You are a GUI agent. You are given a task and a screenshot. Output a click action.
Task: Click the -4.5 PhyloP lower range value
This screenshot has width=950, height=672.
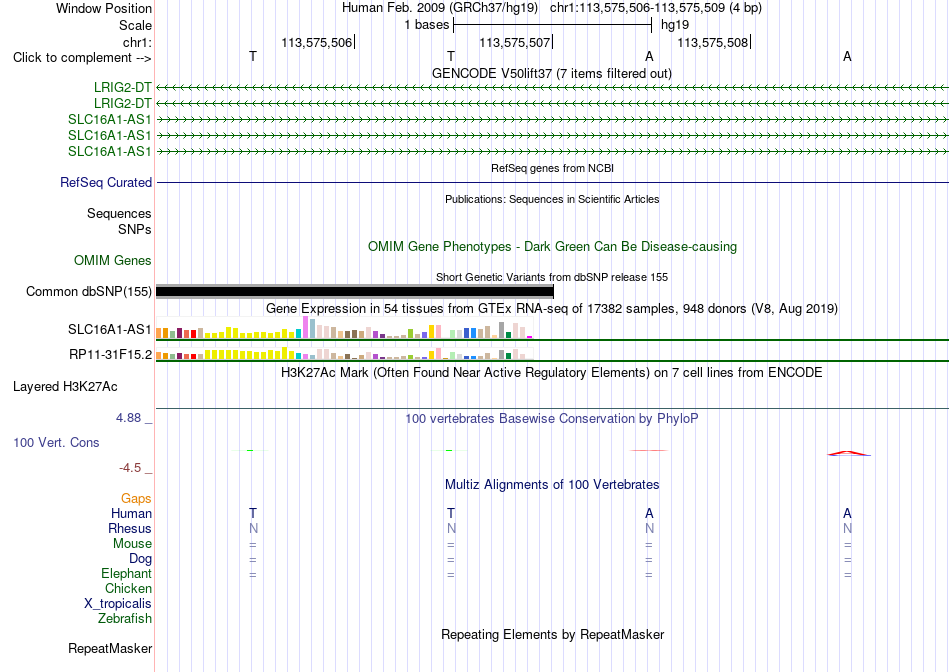[130, 468]
